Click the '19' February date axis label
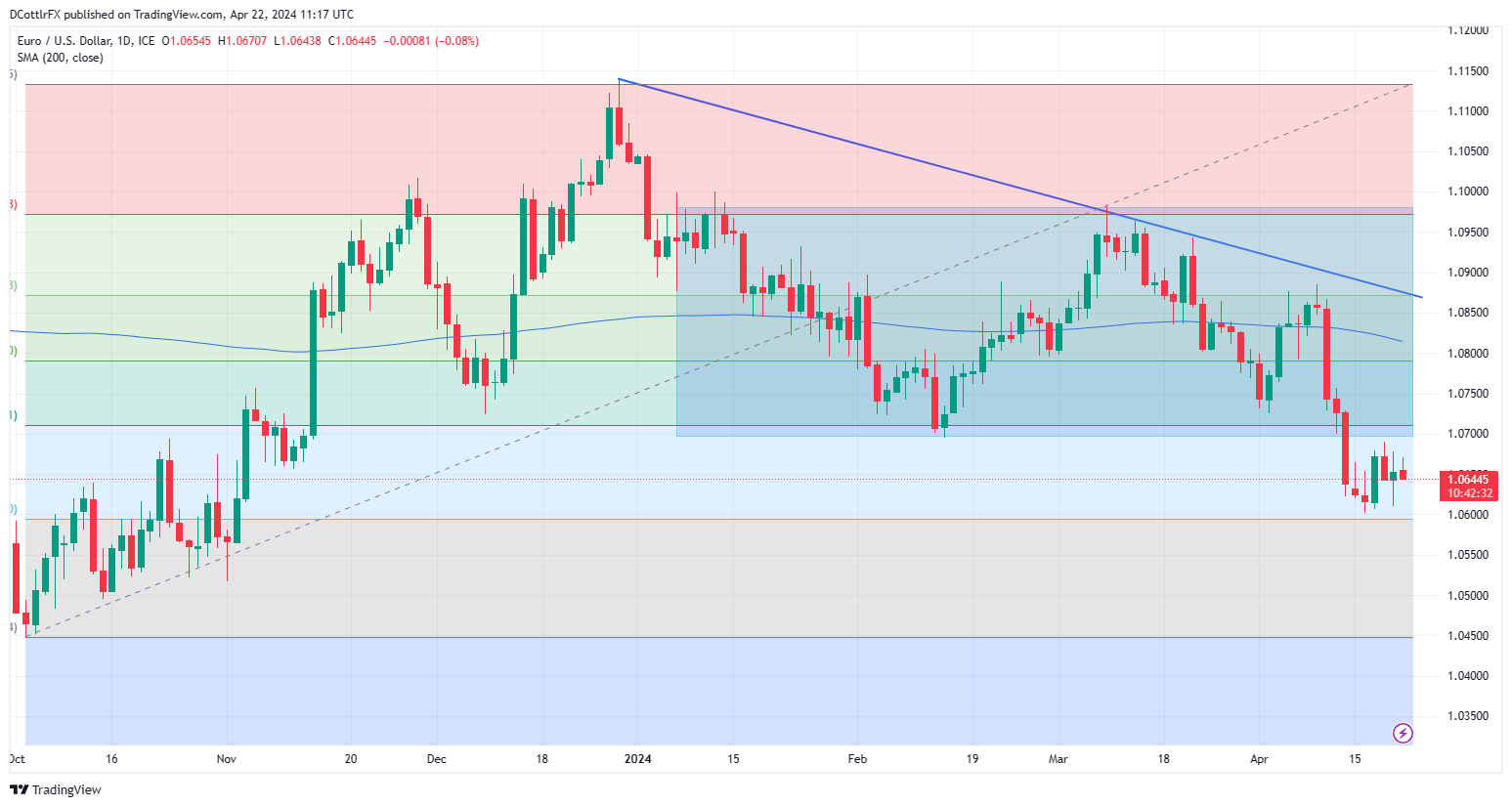Image resolution: width=1512 pixels, height=807 pixels. click(972, 759)
